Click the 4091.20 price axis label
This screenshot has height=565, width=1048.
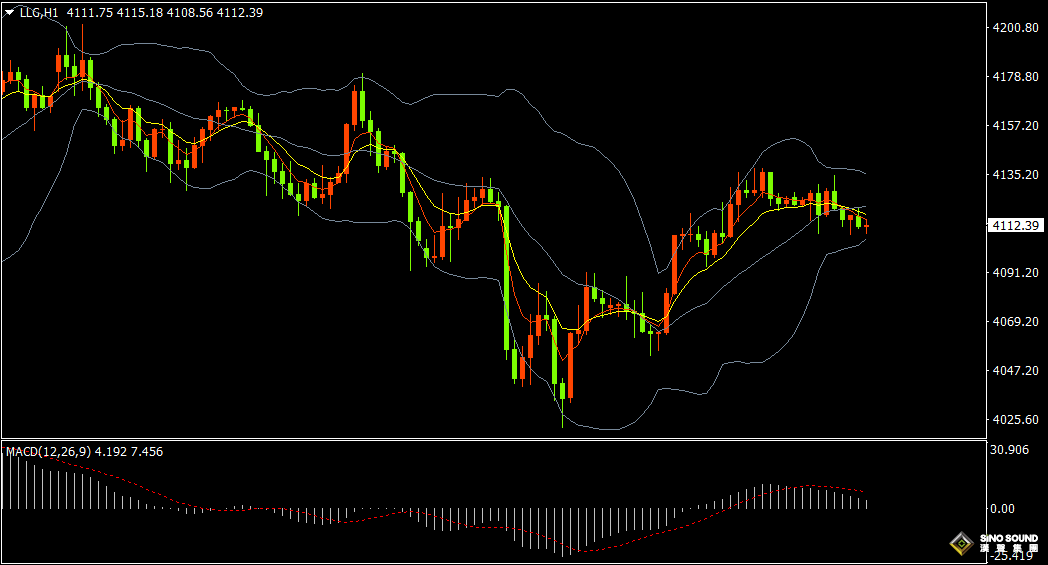coord(1015,273)
